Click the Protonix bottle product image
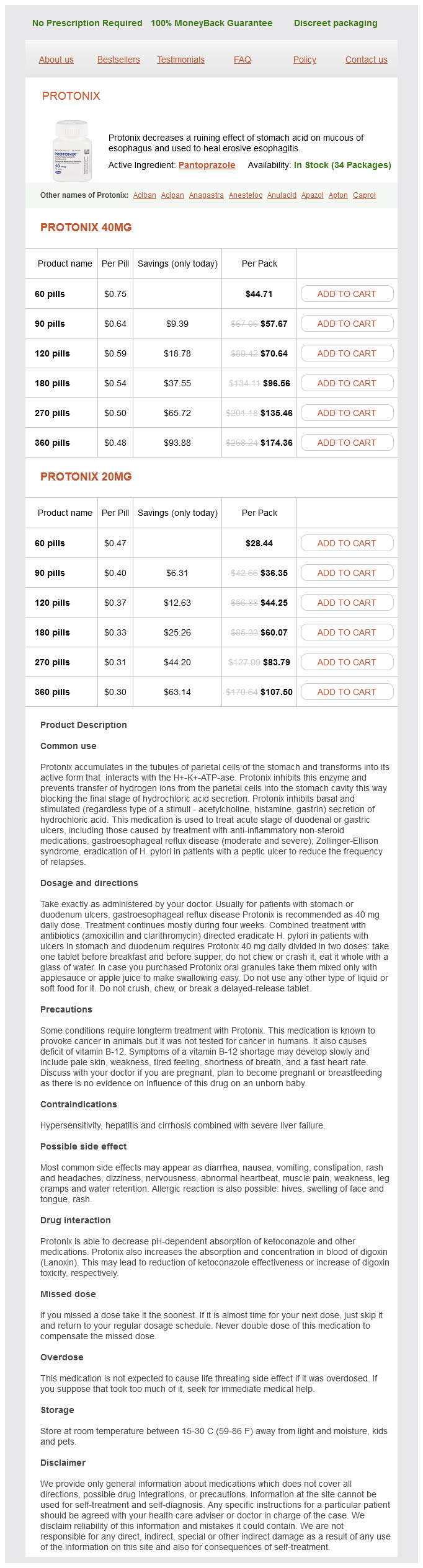Image resolution: width=423 pixels, height=1568 pixels. 72,151
